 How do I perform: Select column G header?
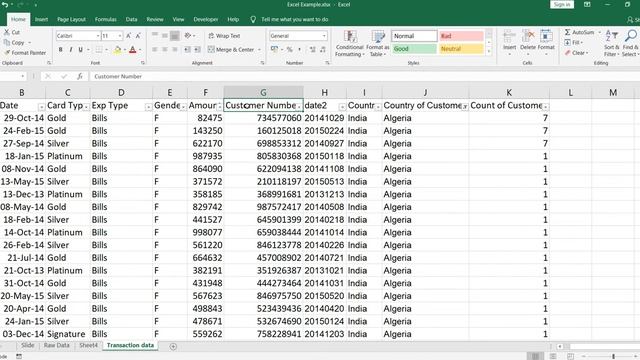(263, 93)
